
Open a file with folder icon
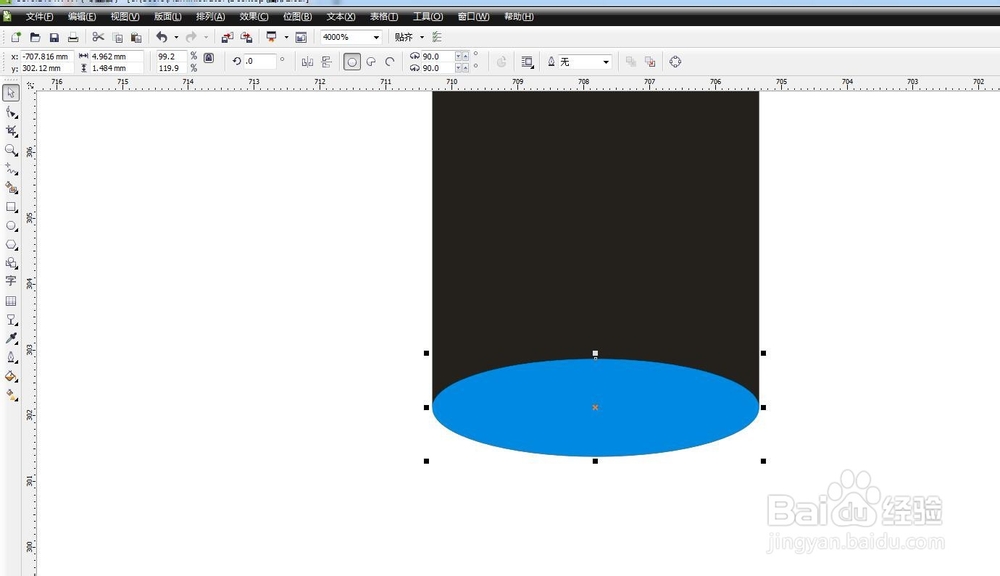(35, 37)
